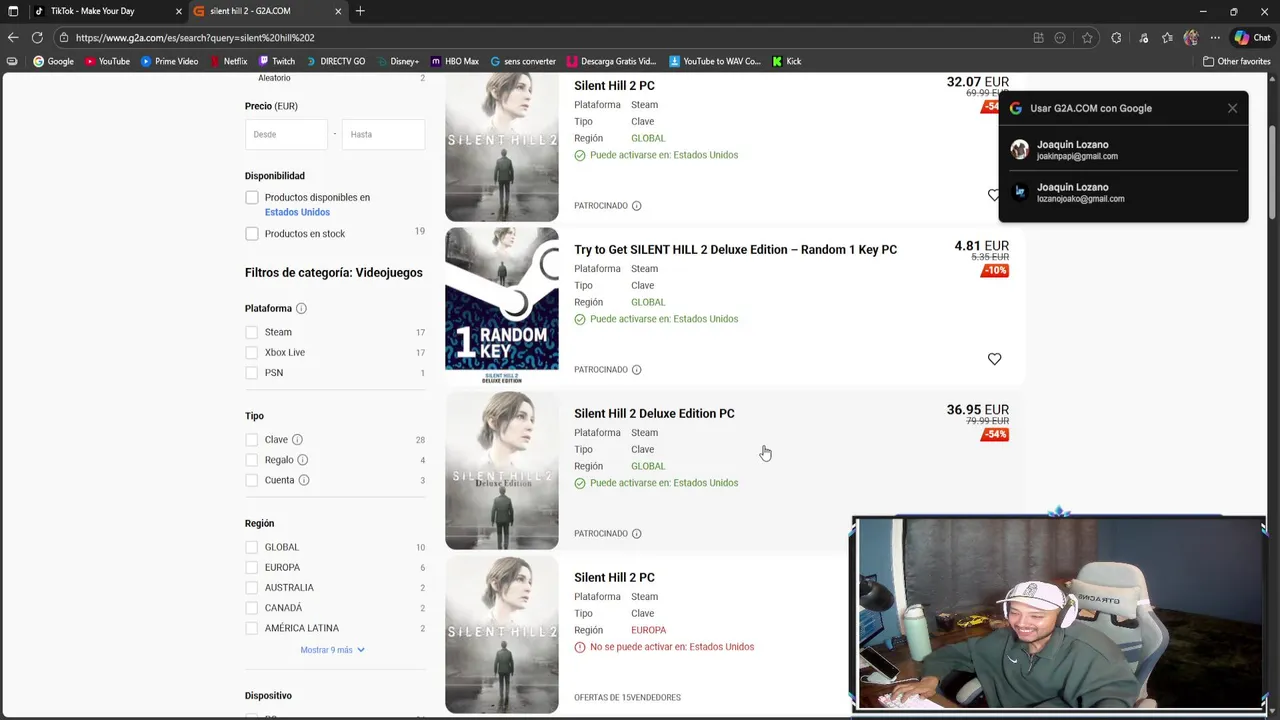1280x720 pixels.
Task: Open the YouTube bookmark
Action: coord(107,61)
